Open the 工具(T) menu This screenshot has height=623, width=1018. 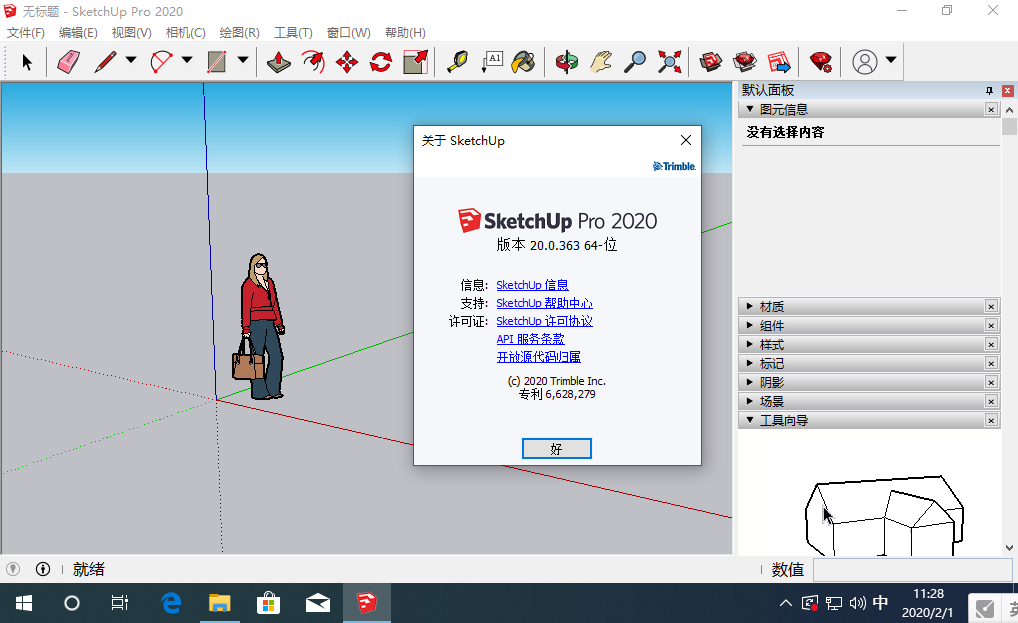point(293,32)
